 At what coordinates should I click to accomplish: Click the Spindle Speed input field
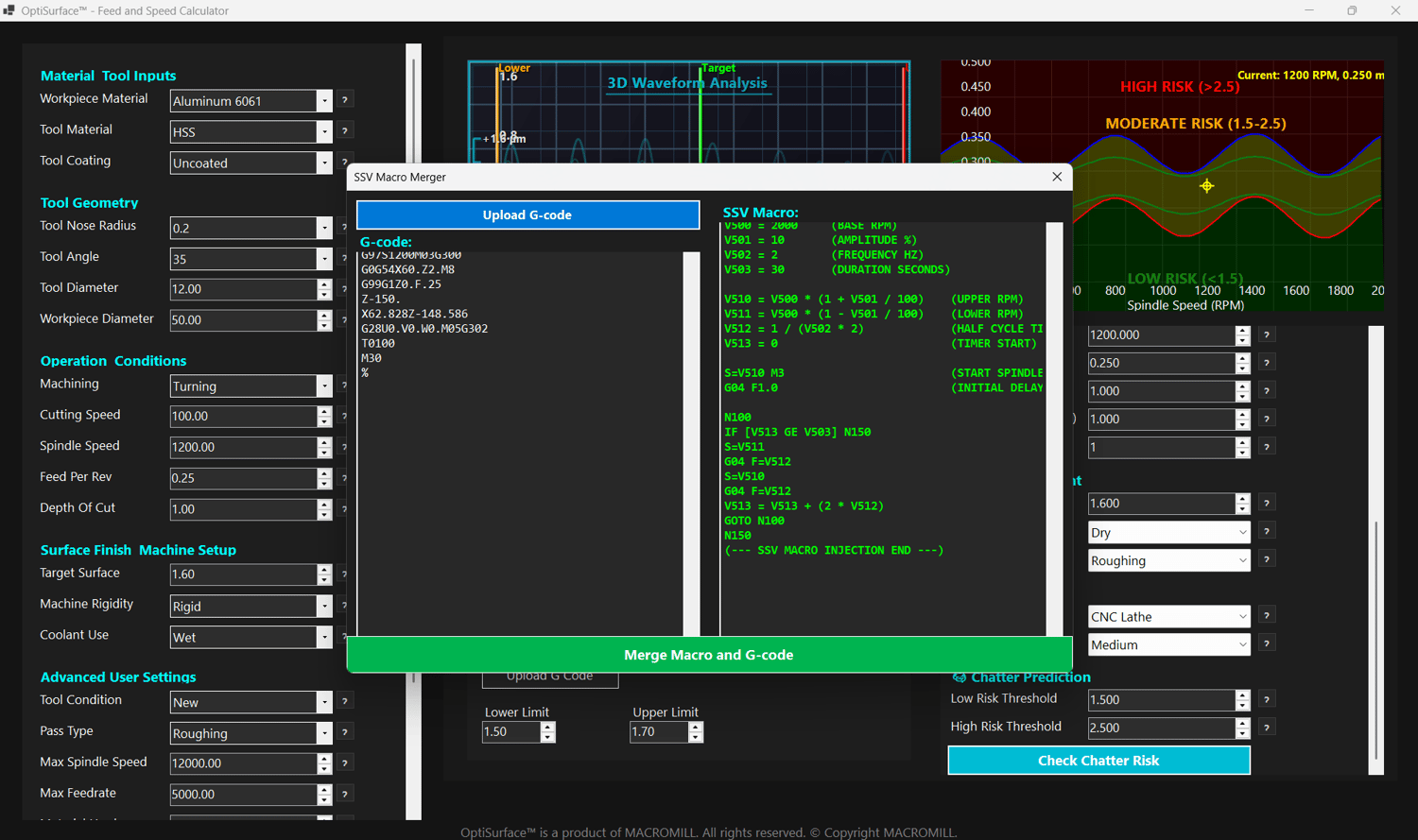[243, 447]
